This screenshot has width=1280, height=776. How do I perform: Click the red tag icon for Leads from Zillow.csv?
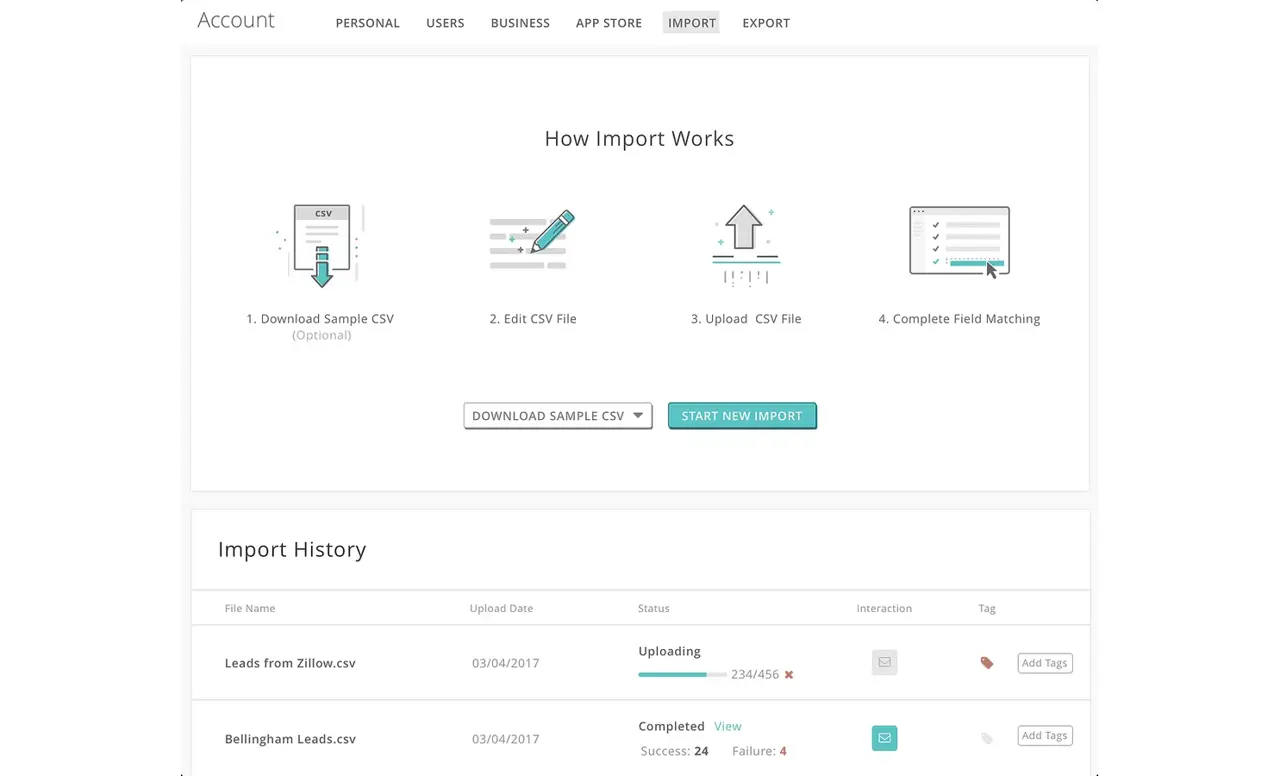click(987, 663)
